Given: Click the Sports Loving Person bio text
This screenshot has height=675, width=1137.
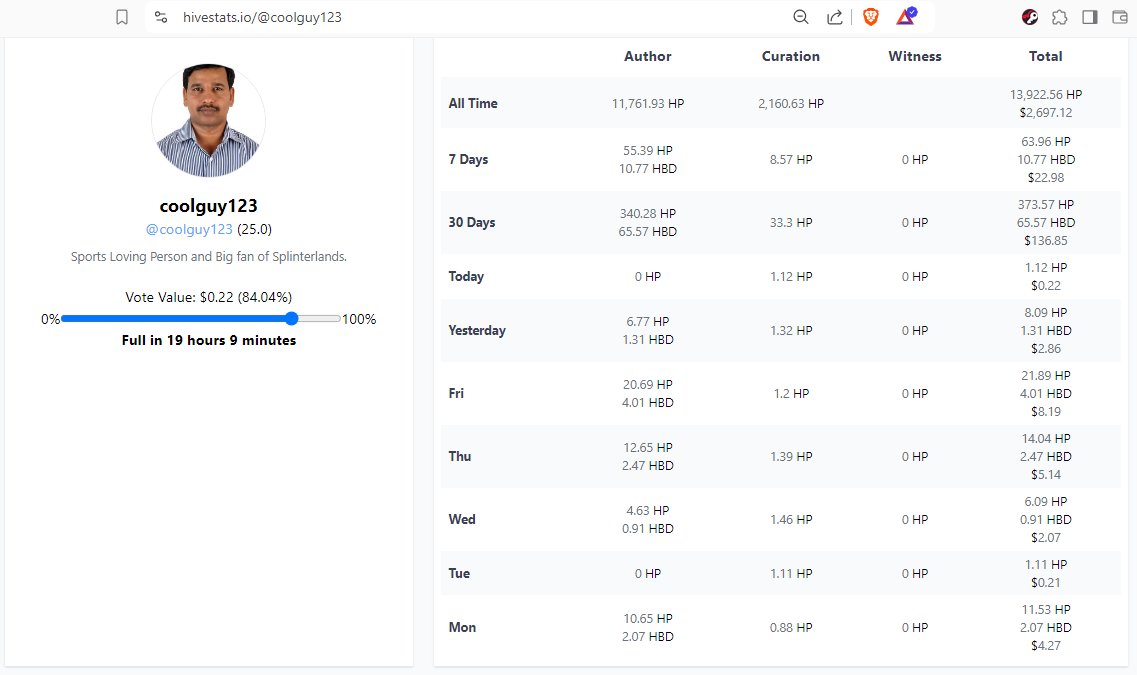Looking at the screenshot, I should [x=209, y=257].
